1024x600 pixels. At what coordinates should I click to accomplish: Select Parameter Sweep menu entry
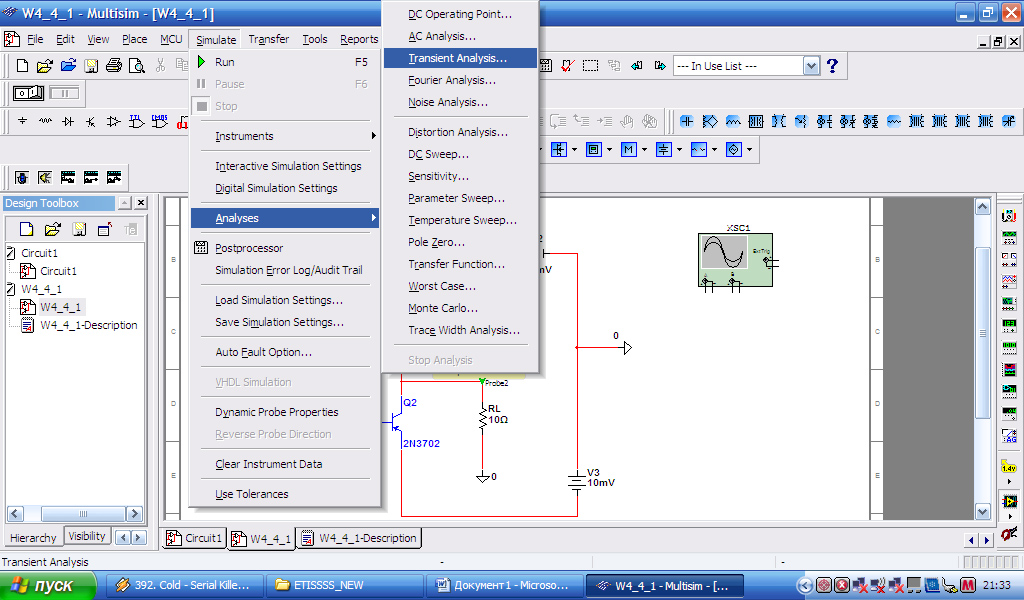pyautogui.click(x=460, y=198)
